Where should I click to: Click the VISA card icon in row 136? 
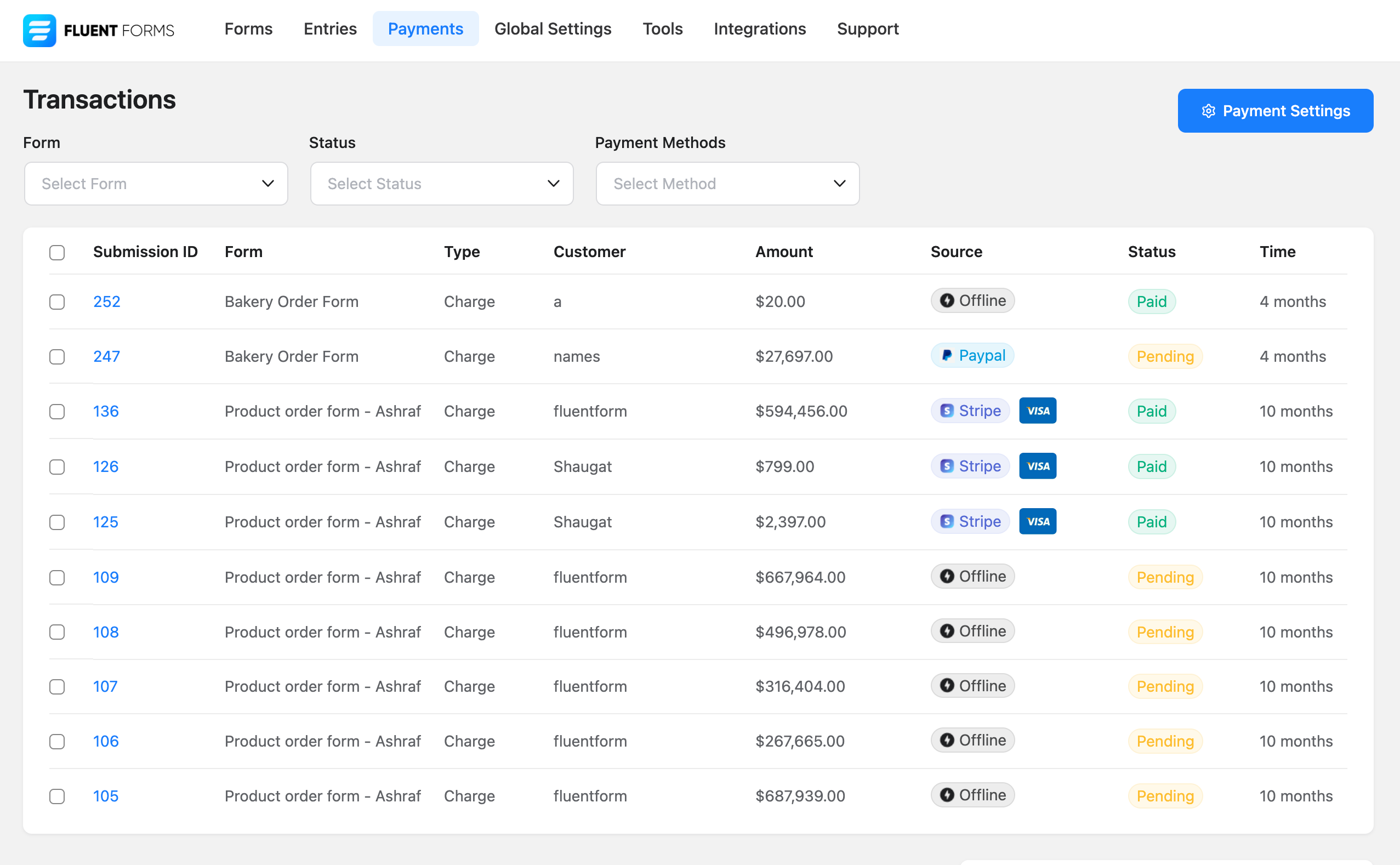tap(1037, 411)
